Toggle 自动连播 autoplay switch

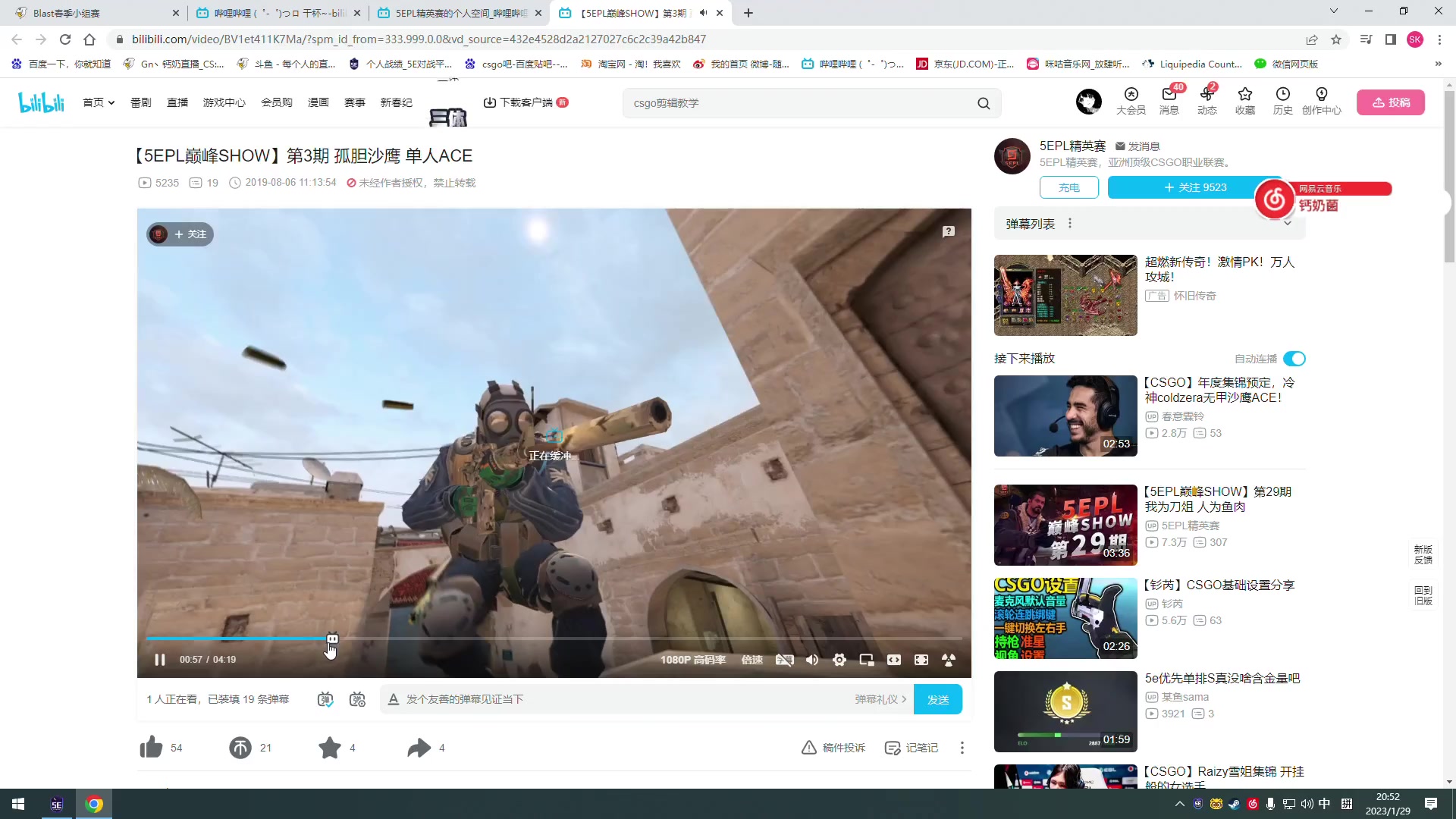point(1294,359)
